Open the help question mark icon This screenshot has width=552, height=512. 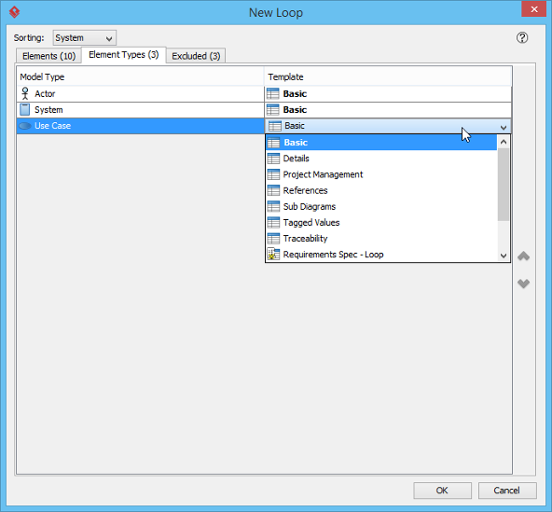522,38
